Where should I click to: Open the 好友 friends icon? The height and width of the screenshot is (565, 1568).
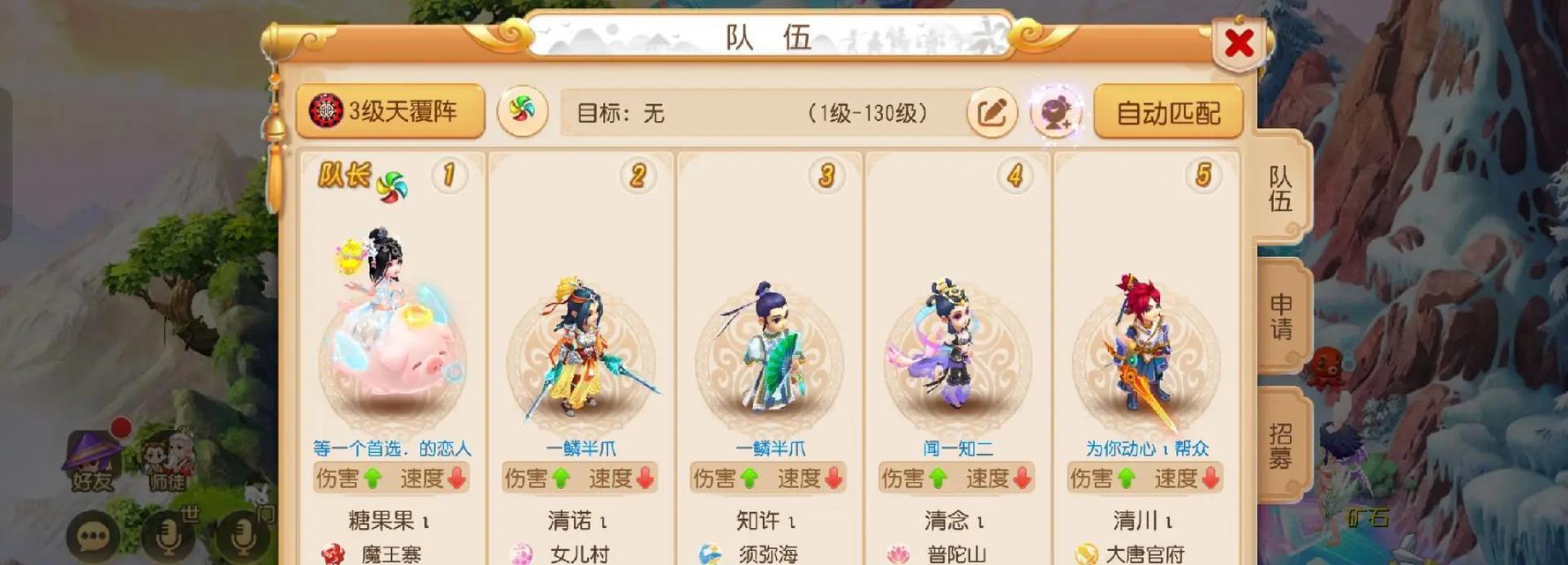pyautogui.click(x=94, y=461)
